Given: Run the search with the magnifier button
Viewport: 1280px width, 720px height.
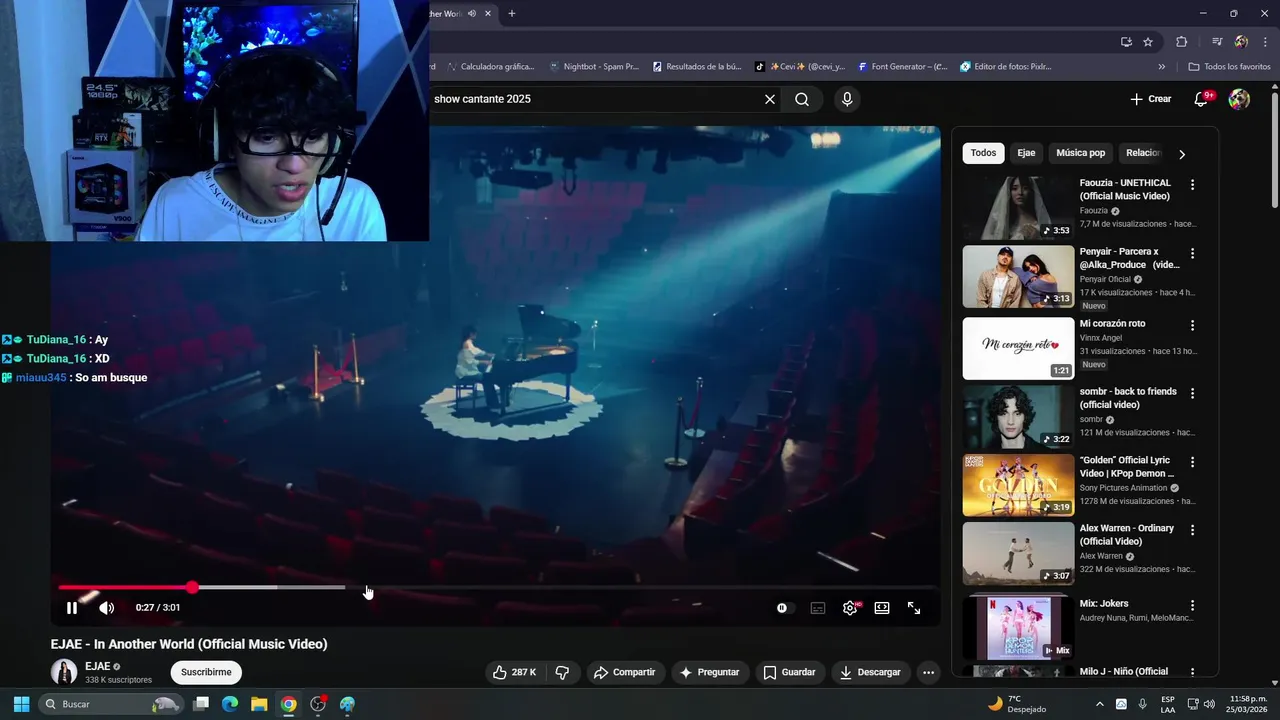Looking at the screenshot, I should (x=802, y=99).
